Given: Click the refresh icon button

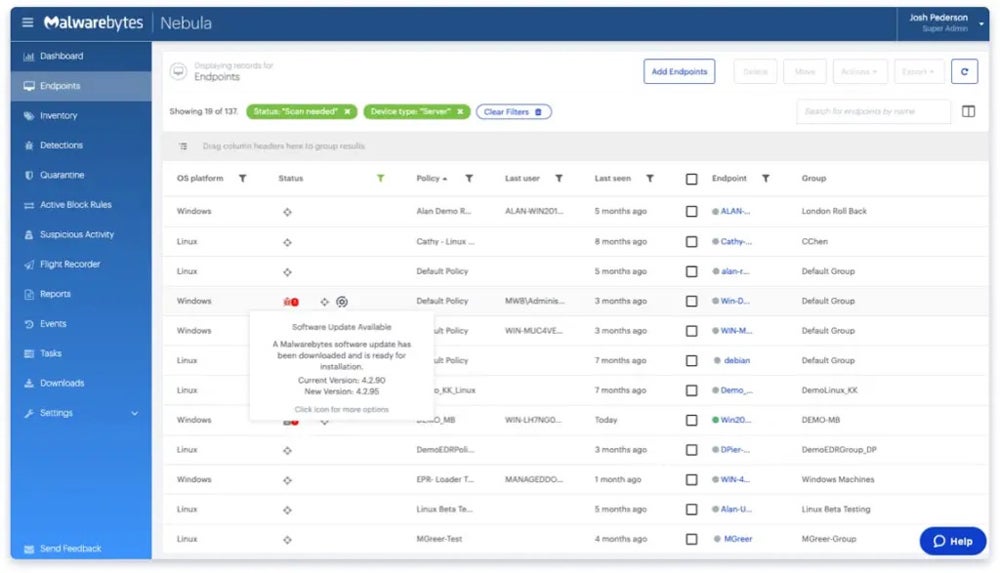Looking at the screenshot, I should [964, 72].
